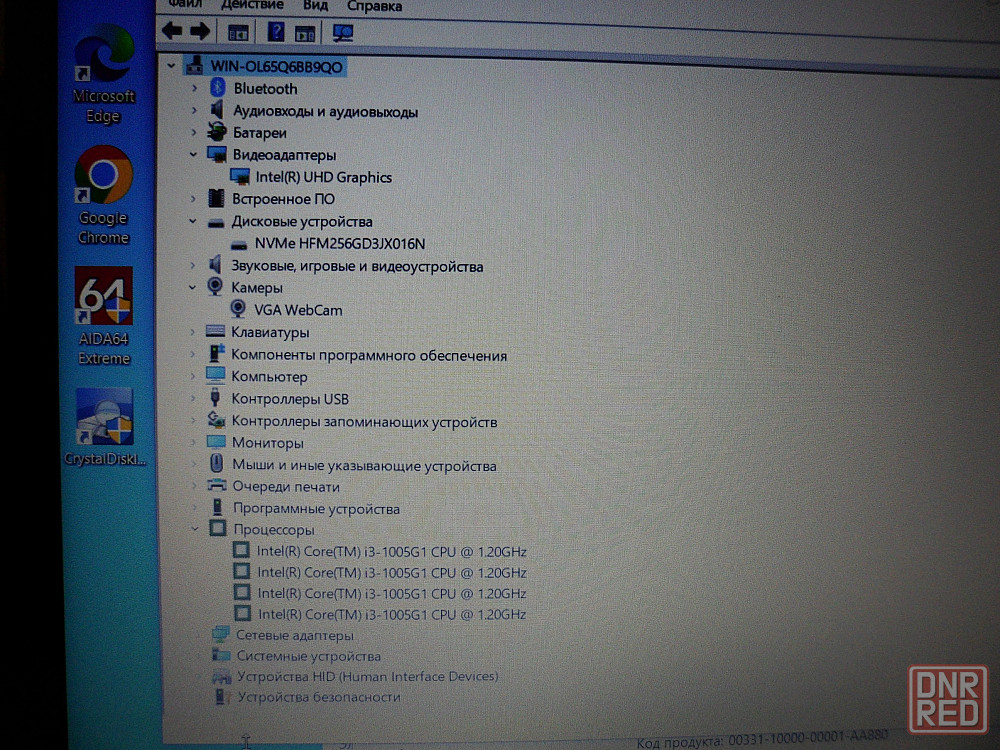Expand the Bluetooth category
Screen dimensions: 1000x750
[x=194, y=89]
